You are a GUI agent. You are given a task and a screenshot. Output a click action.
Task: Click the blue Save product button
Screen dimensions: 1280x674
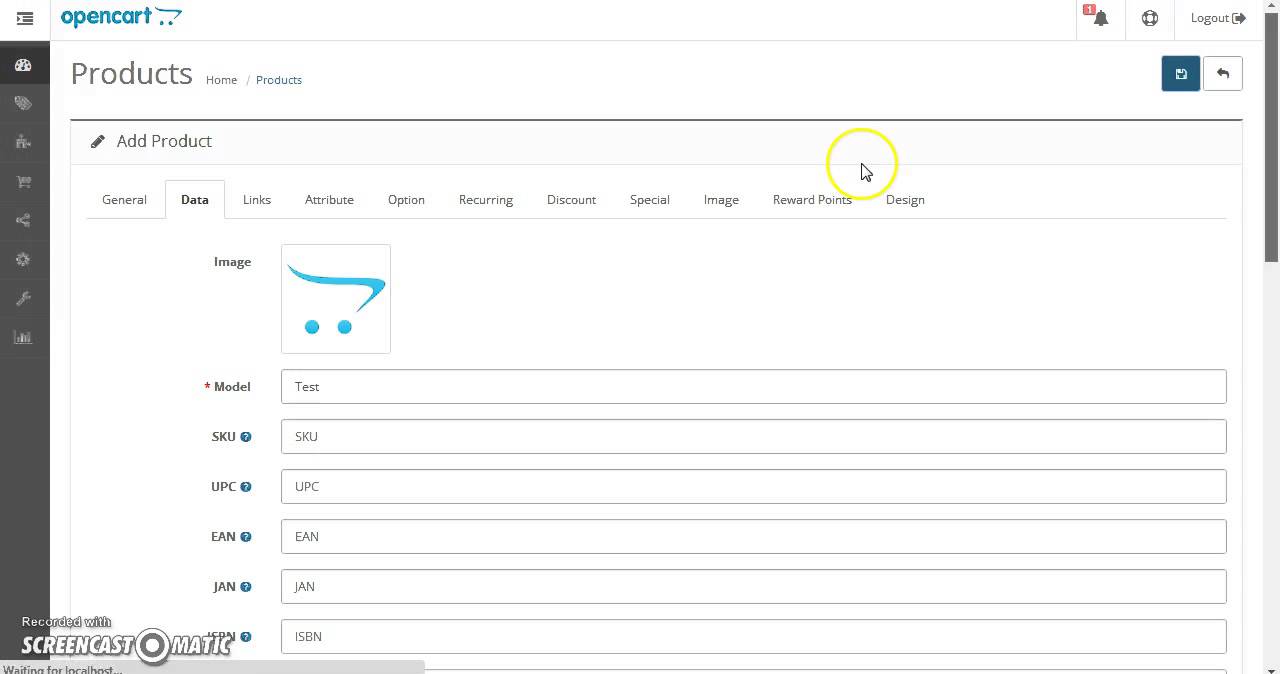click(x=1180, y=74)
